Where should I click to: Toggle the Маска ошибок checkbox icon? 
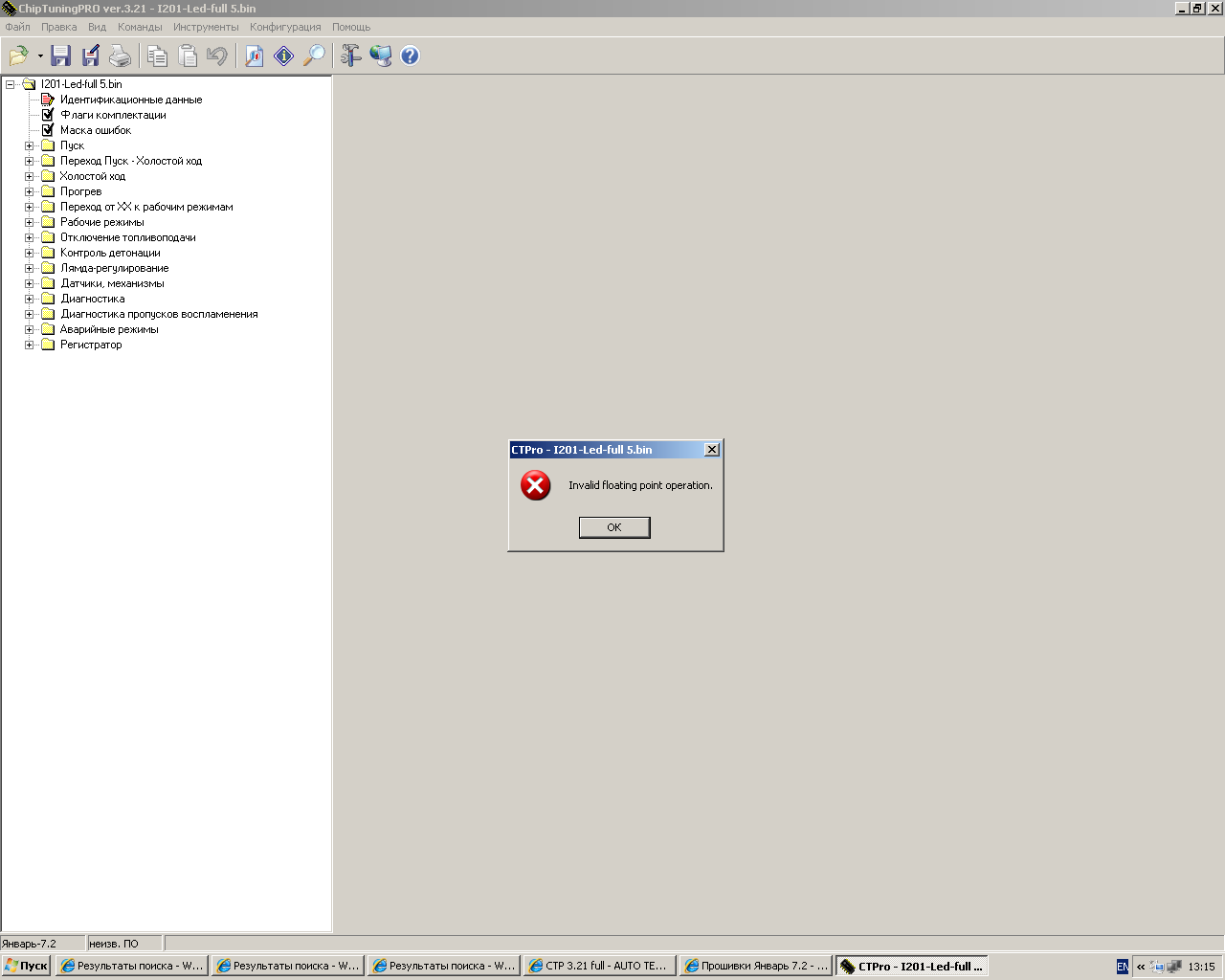tap(48, 130)
